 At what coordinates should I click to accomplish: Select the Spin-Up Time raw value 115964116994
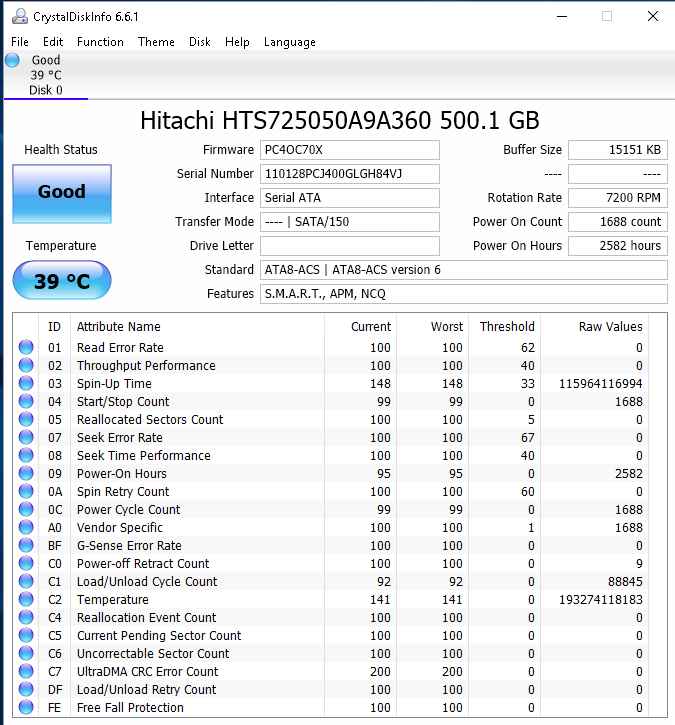pos(601,384)
